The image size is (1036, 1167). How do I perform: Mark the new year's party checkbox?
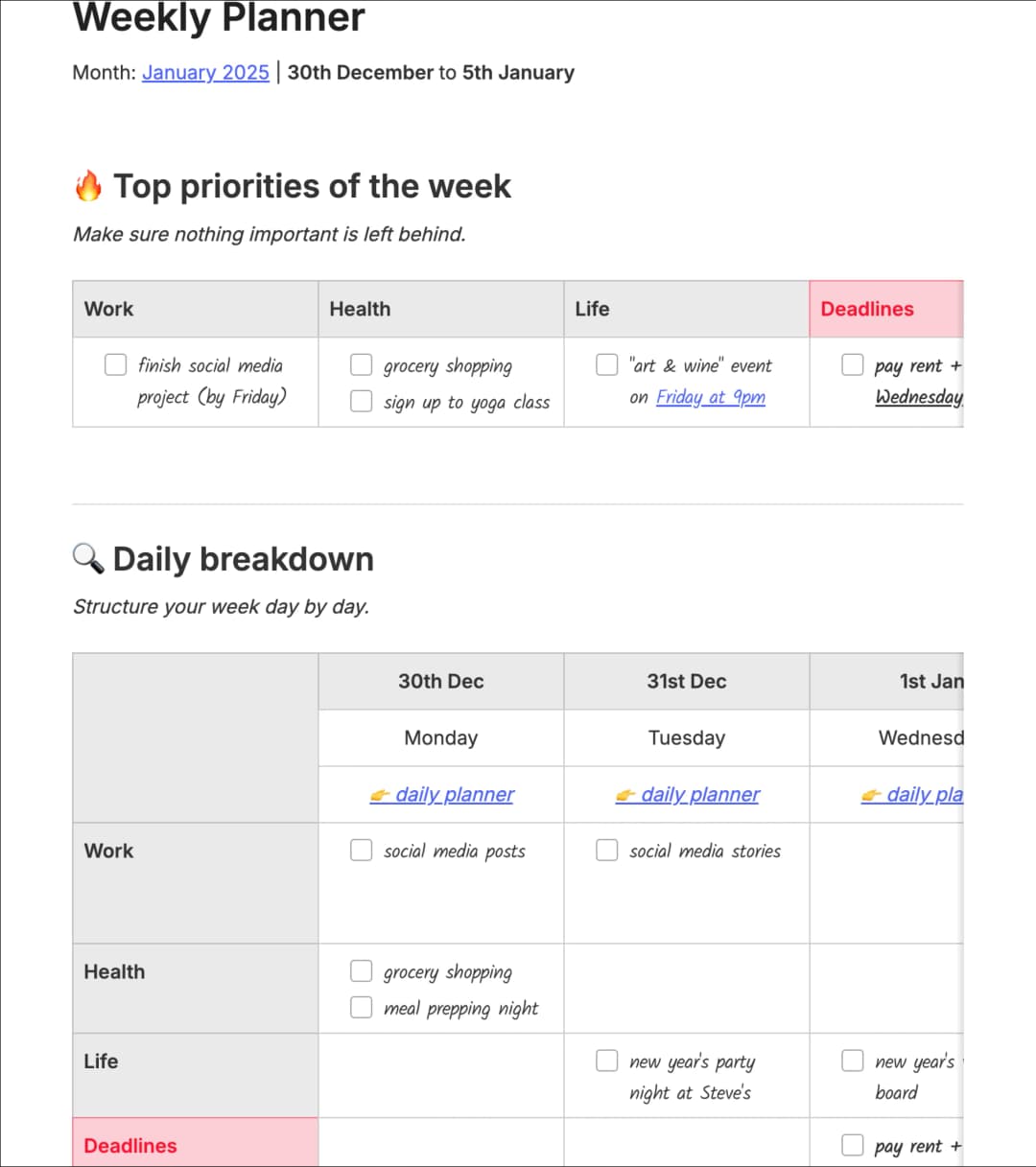pos(607,1061)
